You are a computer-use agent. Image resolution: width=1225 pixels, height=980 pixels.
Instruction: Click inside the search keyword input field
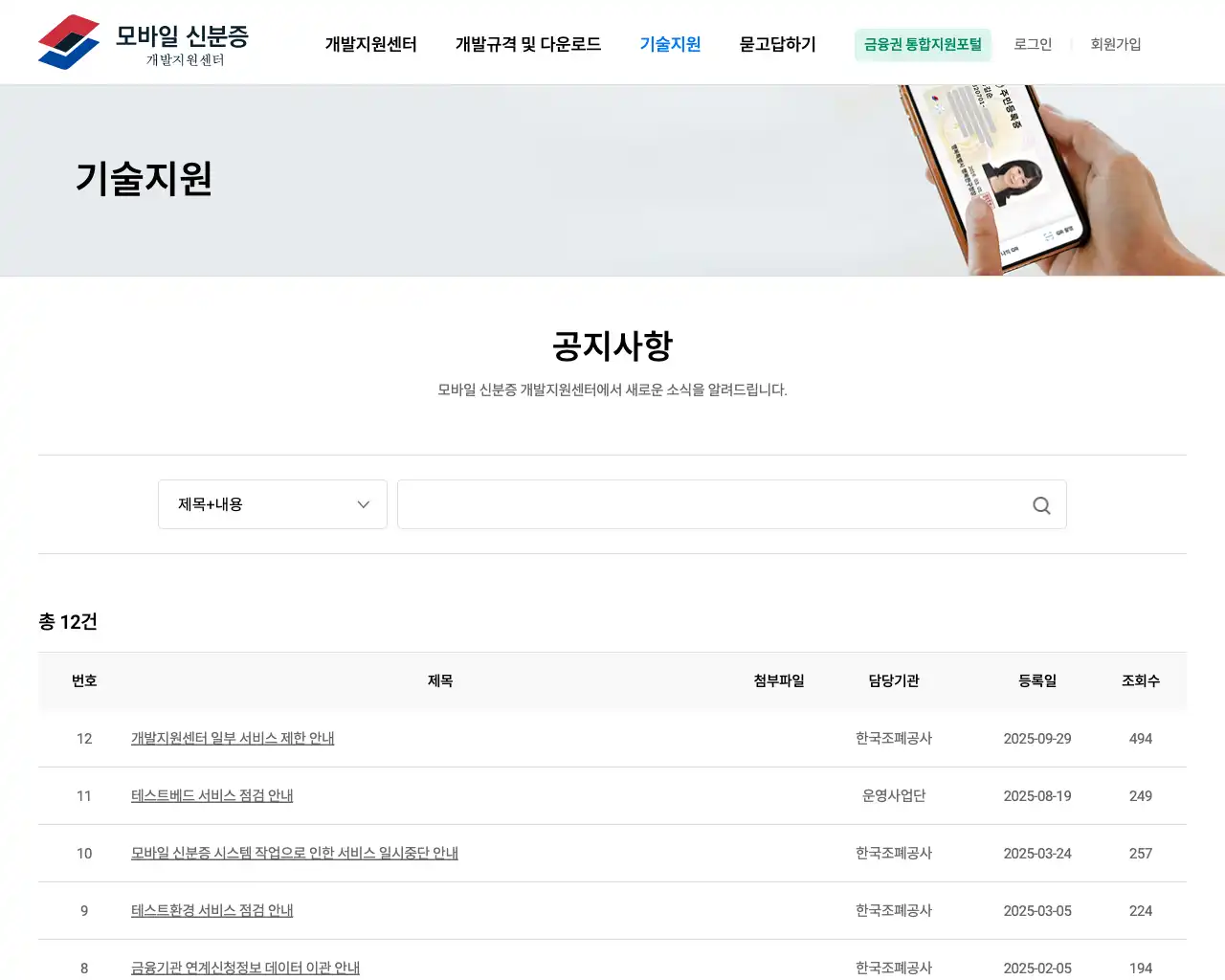(x=708, y=504)
